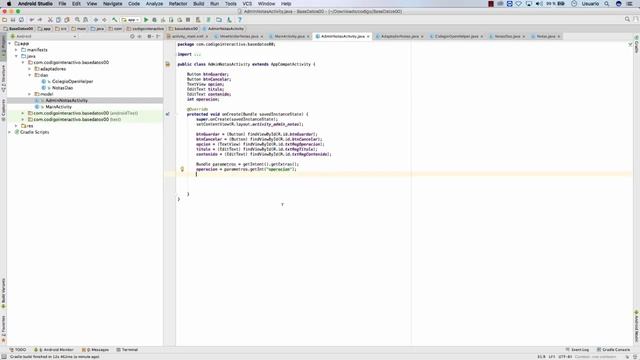This screenshot has height=360, width=640.
Task: Expand Gradle Scripts node
Action: [x=10, y=132]
